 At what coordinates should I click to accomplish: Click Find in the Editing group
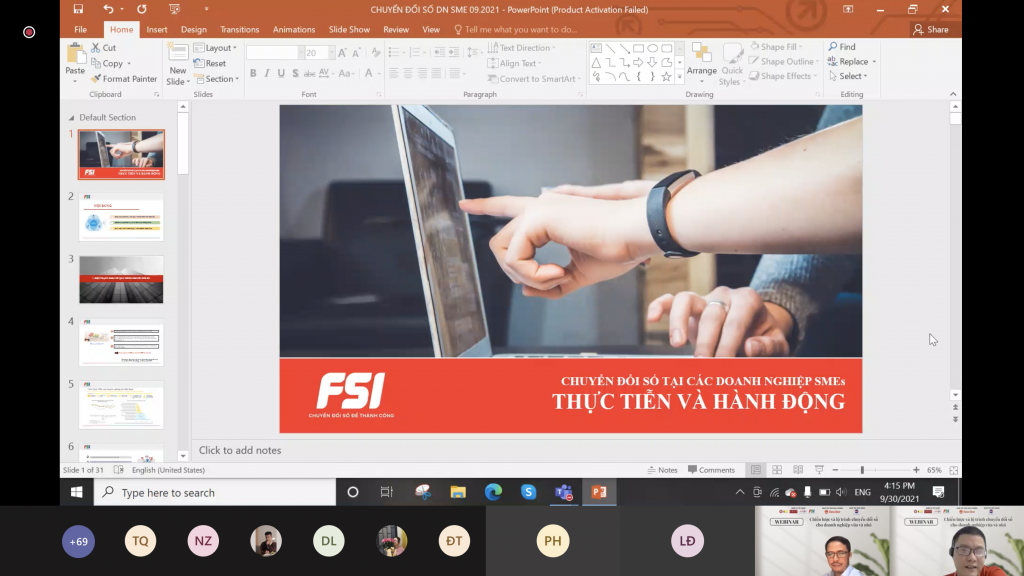tap(842, 47)
